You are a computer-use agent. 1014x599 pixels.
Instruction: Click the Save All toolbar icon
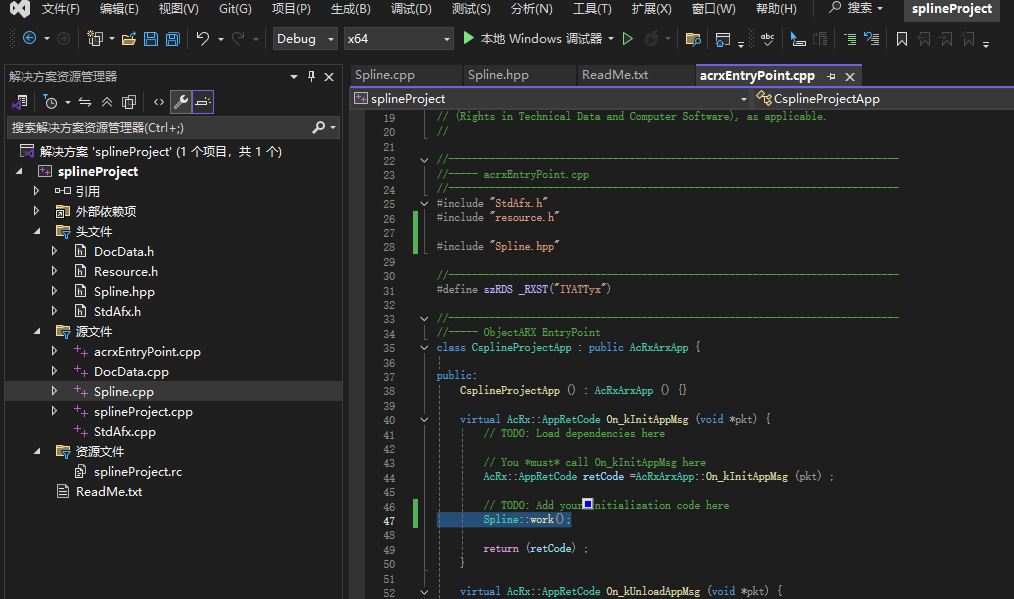(x=172, y=39)
